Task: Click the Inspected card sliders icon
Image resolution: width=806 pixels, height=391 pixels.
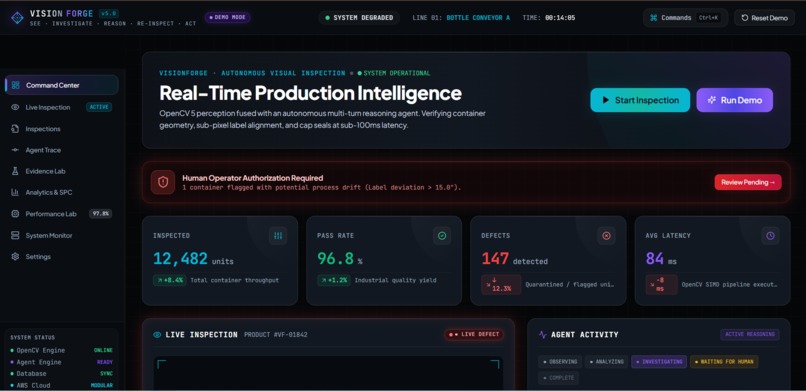Action: 278,236
